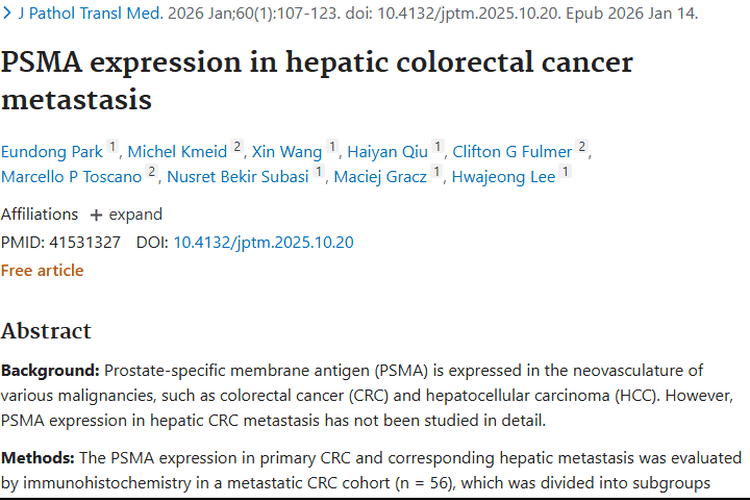Open author Eundong Park's link

click(51, 152)
